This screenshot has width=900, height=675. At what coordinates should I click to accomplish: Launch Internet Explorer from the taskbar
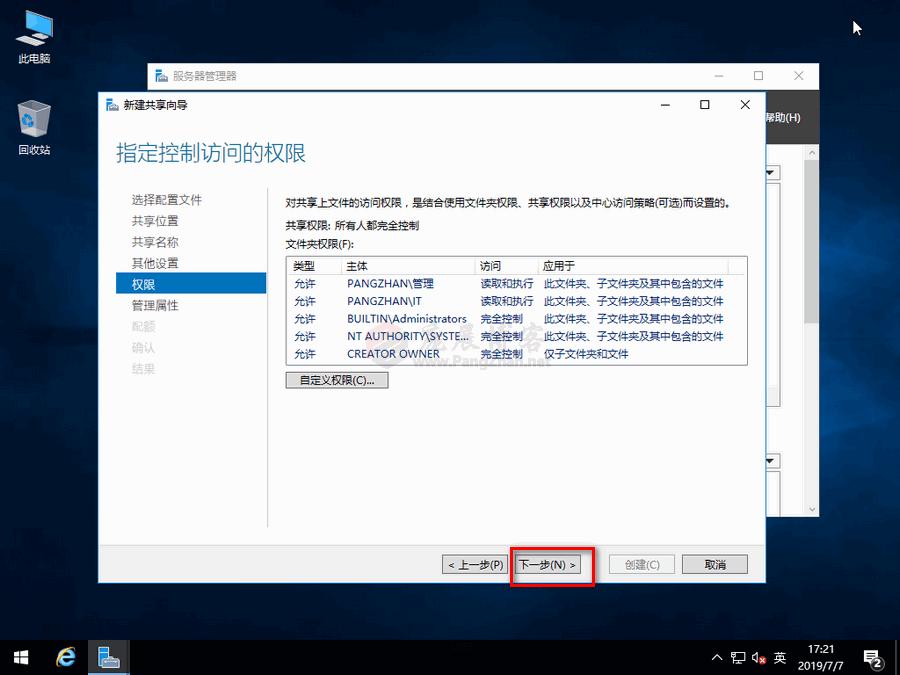(65, 658)
